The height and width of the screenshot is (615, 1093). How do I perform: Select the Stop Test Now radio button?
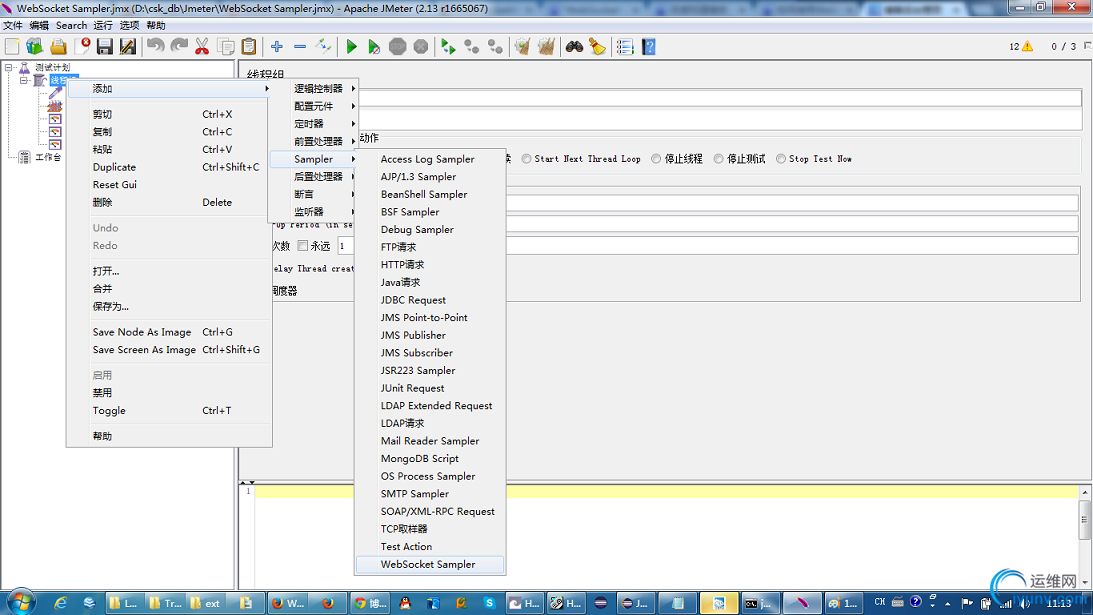click(x=781, y=159)
